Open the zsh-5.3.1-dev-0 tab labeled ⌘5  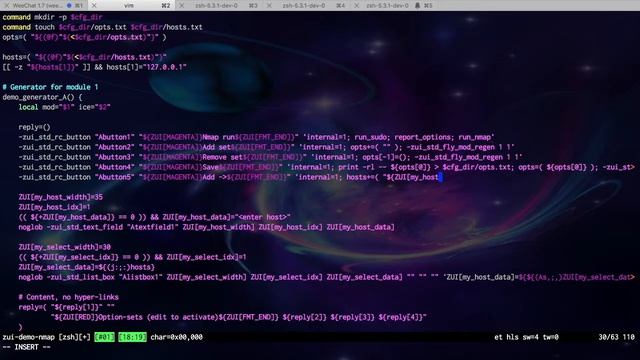point(387,5)
